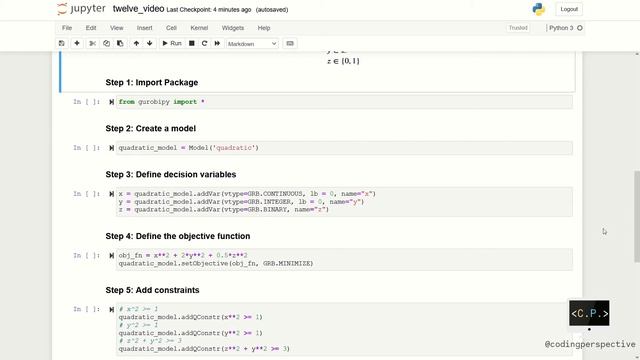
Task: Open the View menu
Action: [116, 28]
